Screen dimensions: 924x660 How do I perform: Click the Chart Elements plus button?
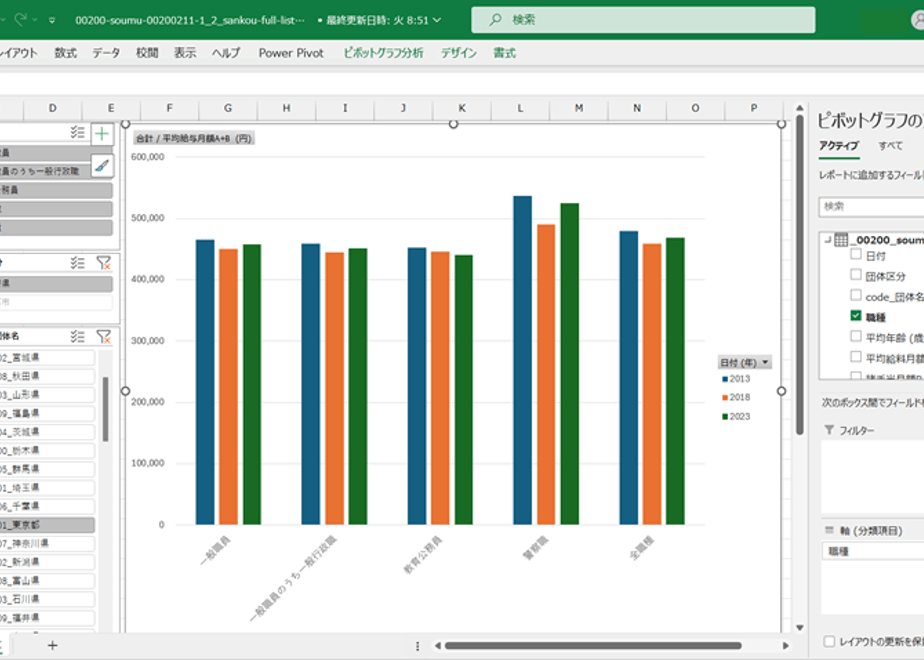pyautogui.click(x=102, y=134)
